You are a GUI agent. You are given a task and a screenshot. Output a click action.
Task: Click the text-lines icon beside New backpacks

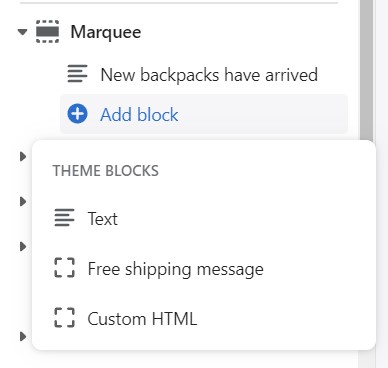point(77,74)
